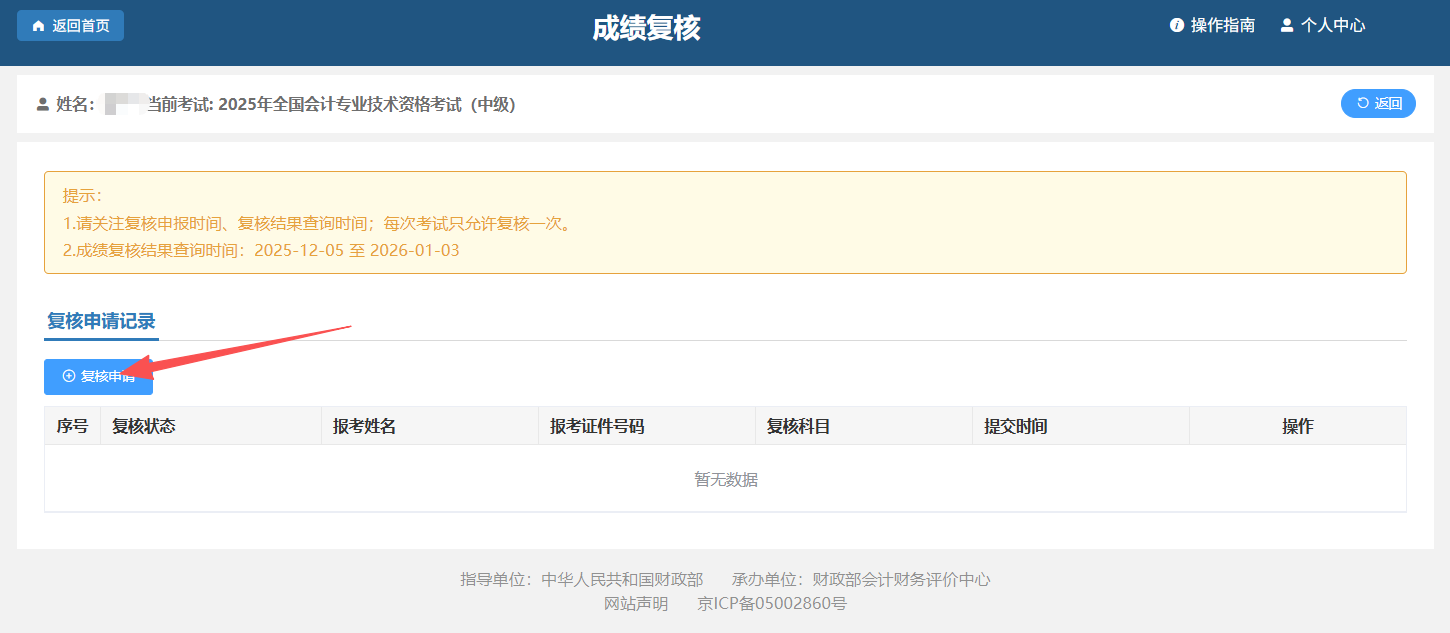Open the 网站声明 footer link
Image resolution: width=1450 pixels, height=633 pixels.
[636, 603]
